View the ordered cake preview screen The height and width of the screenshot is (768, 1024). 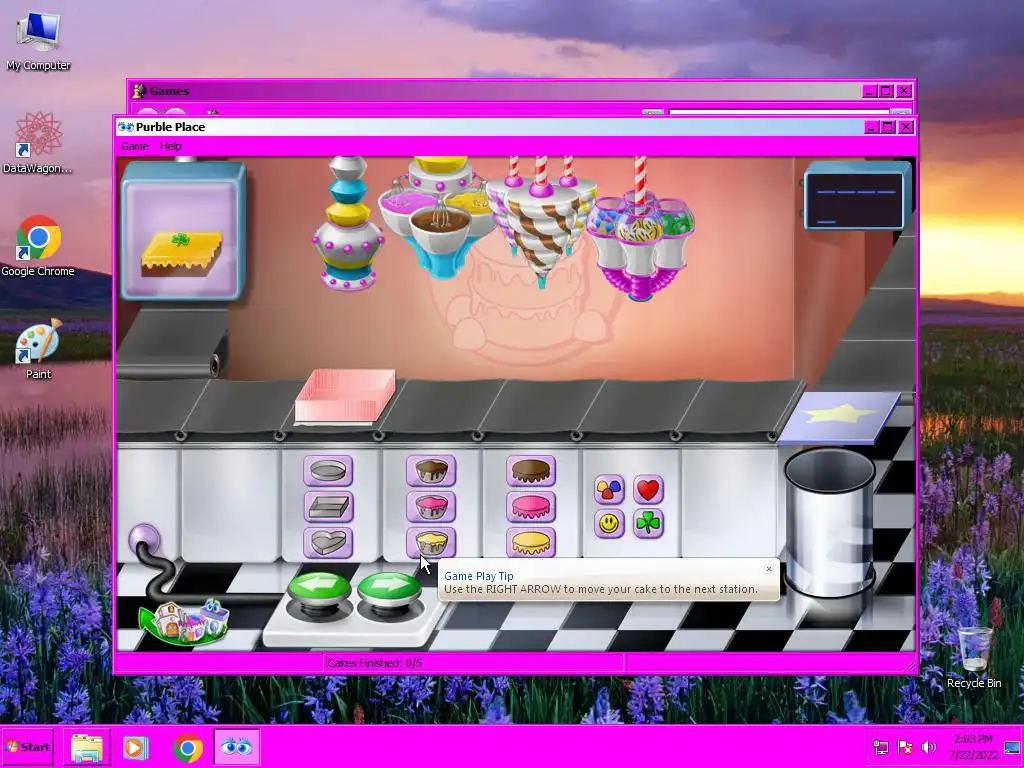click(183, 231)
